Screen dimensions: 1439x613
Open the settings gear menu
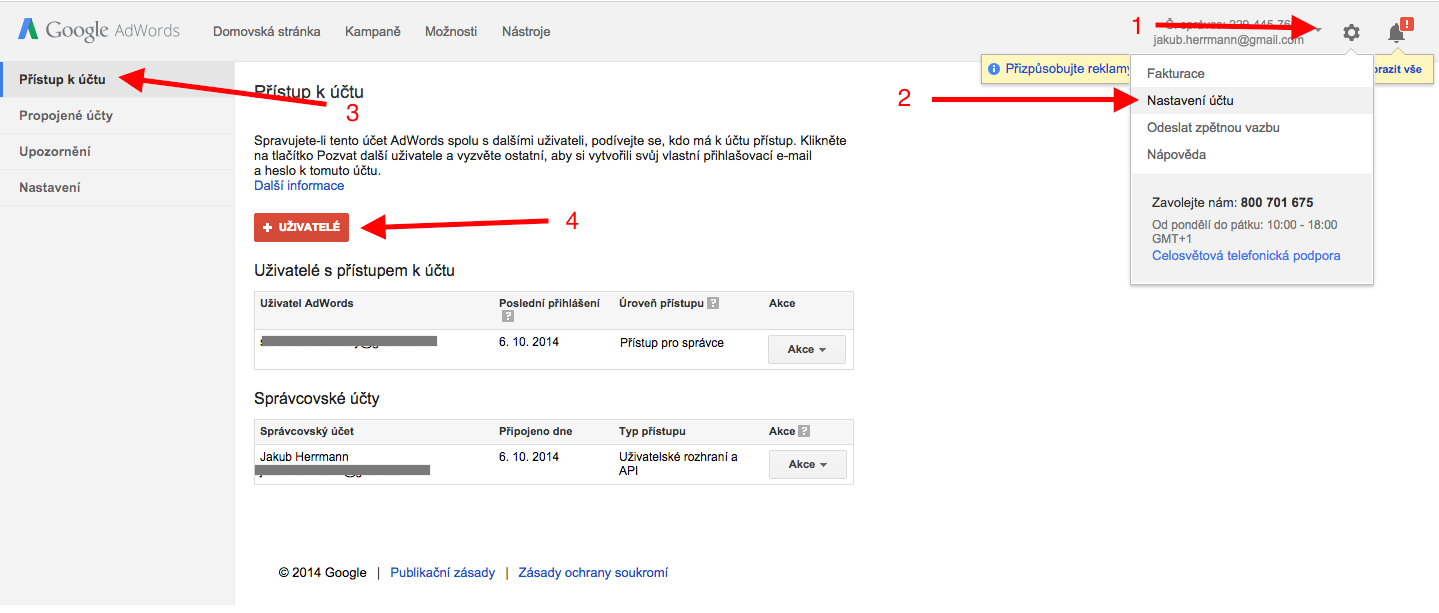click(1351, 32)
